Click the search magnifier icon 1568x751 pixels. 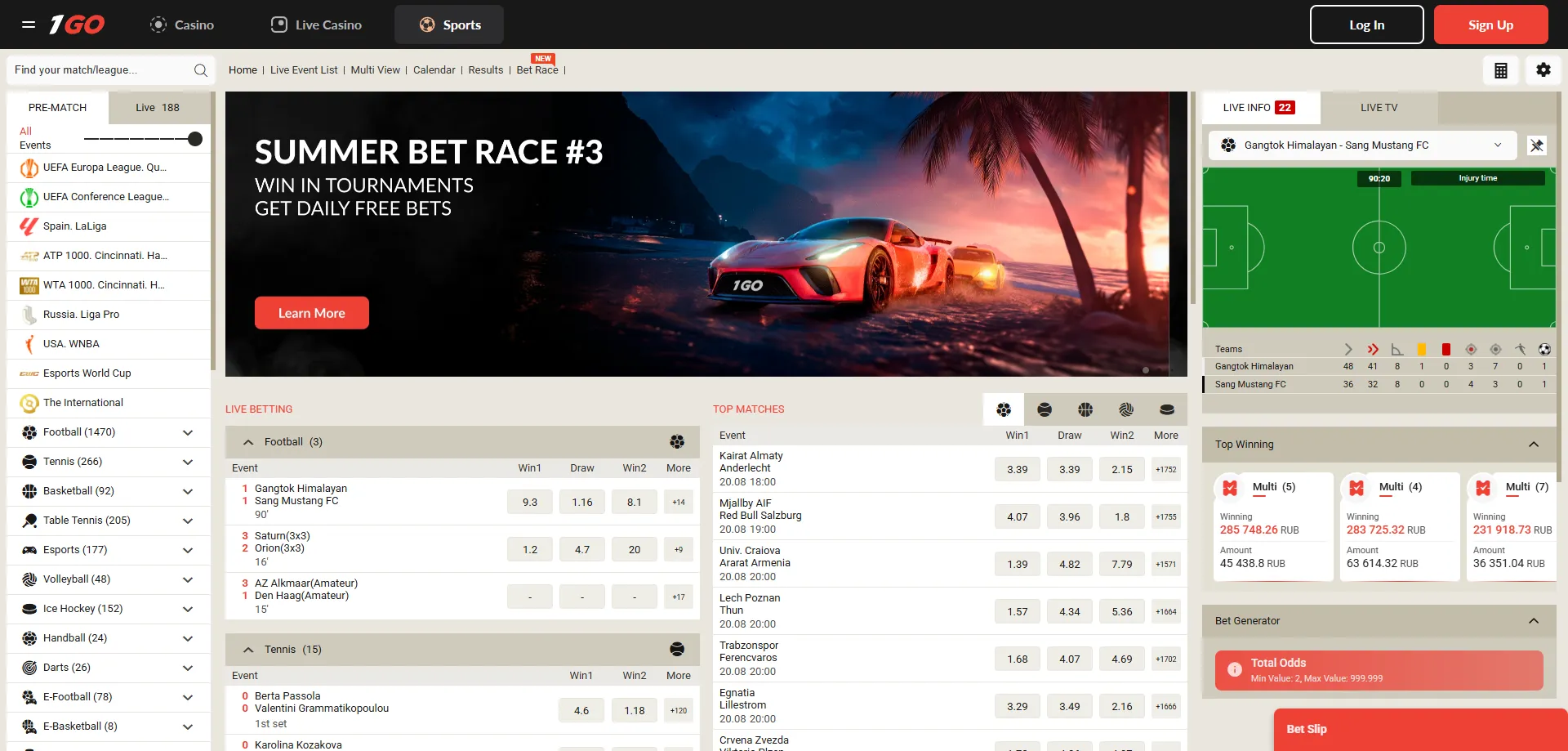point(200,70)
